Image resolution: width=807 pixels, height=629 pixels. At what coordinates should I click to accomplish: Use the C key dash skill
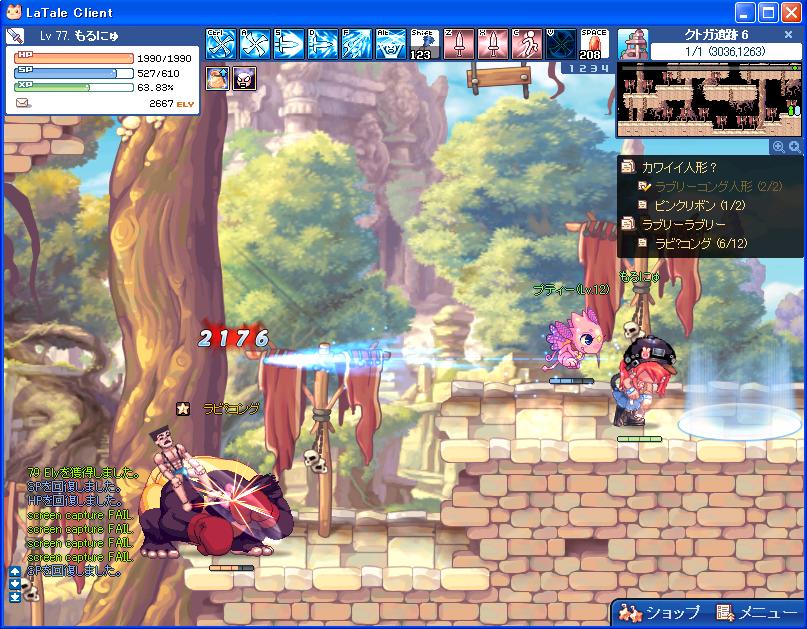click(x=527, y=44)
